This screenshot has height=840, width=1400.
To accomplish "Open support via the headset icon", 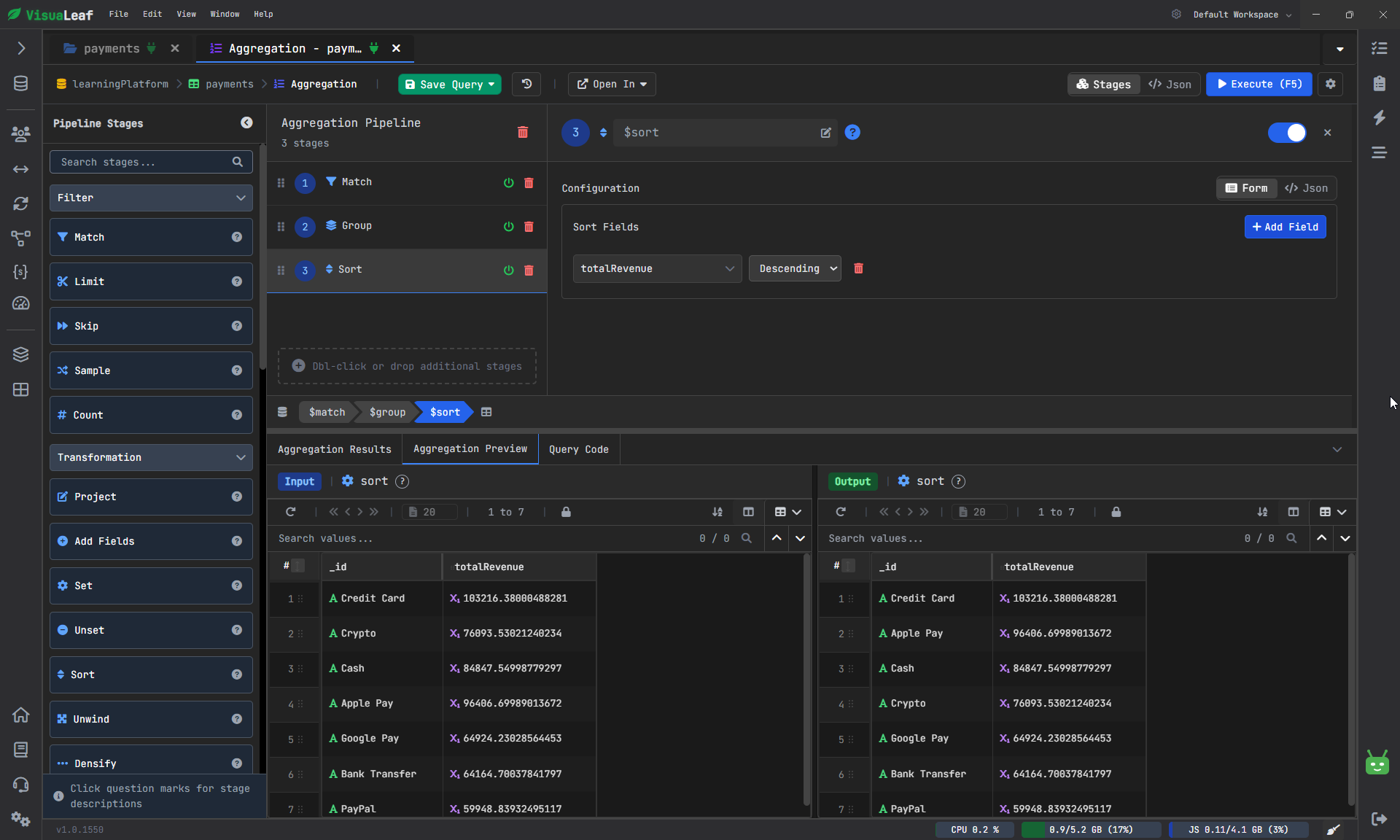I will coord(20,785).
